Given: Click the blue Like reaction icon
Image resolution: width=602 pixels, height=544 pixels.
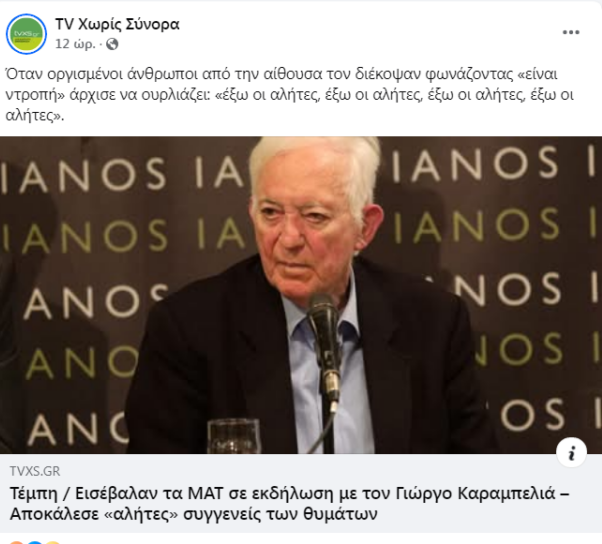Looking at the screenshot, I should [35, 542].
